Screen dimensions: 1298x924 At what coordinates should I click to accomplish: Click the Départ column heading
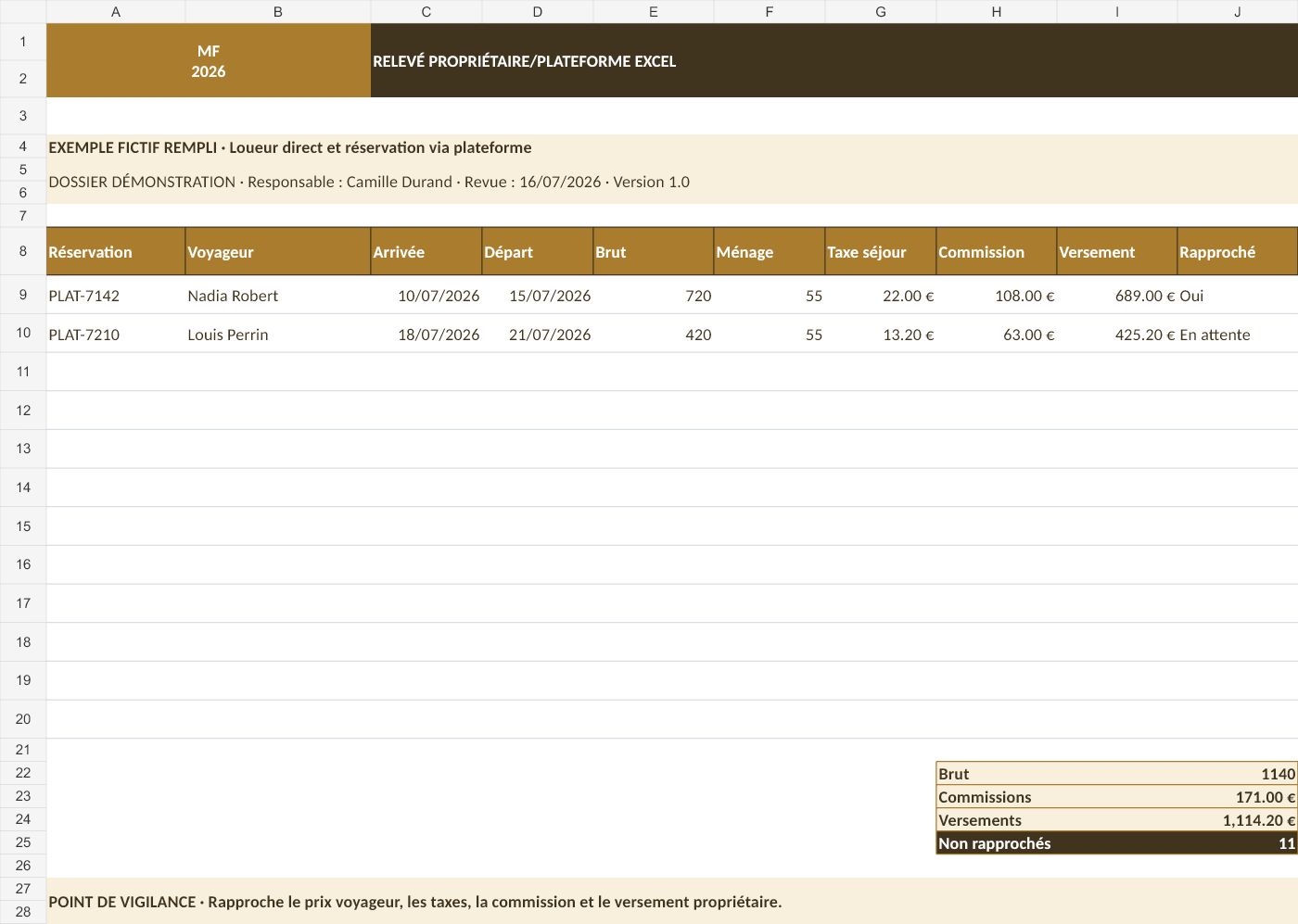tap(538, 252)
